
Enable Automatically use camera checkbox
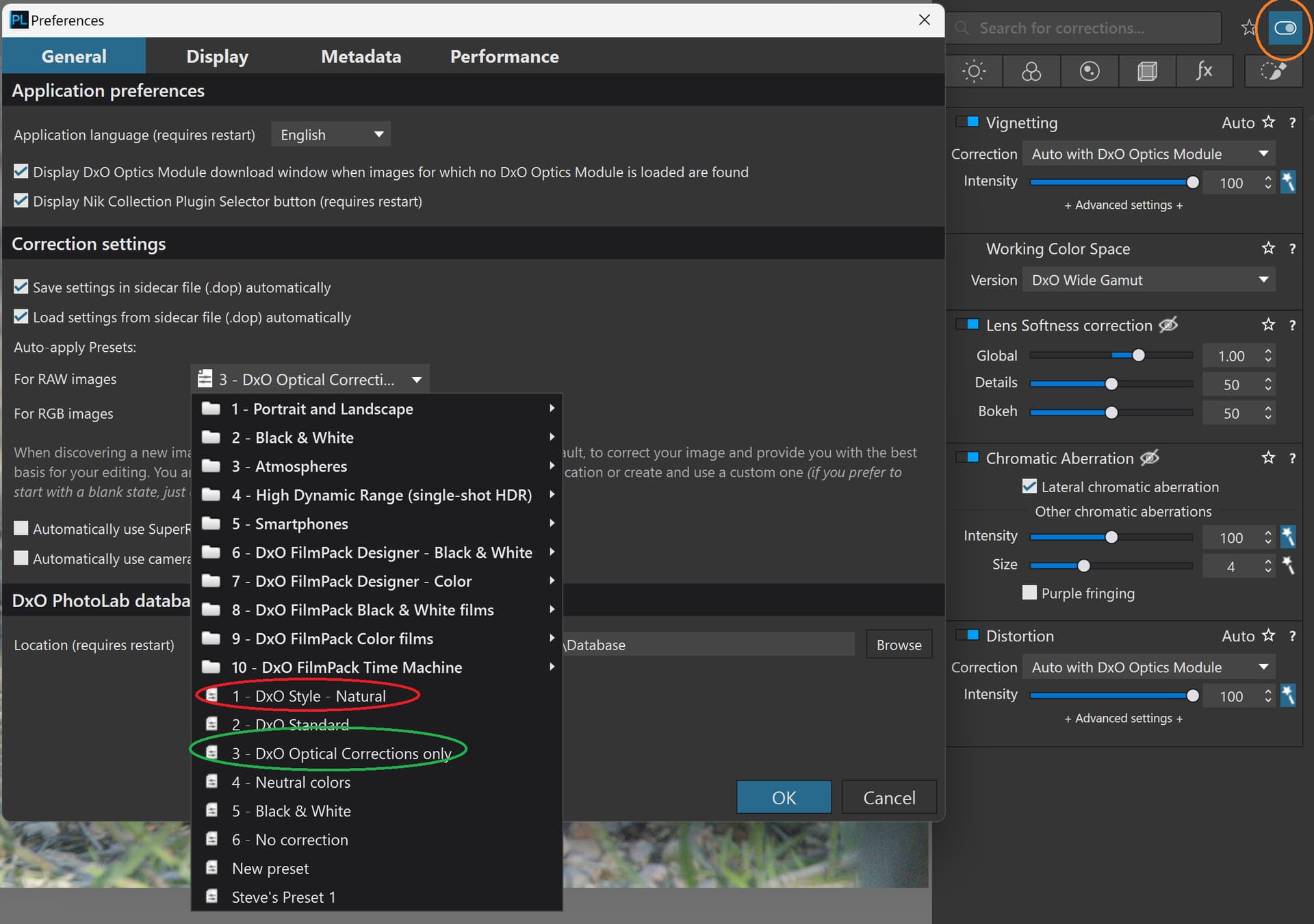click(21, 558)
